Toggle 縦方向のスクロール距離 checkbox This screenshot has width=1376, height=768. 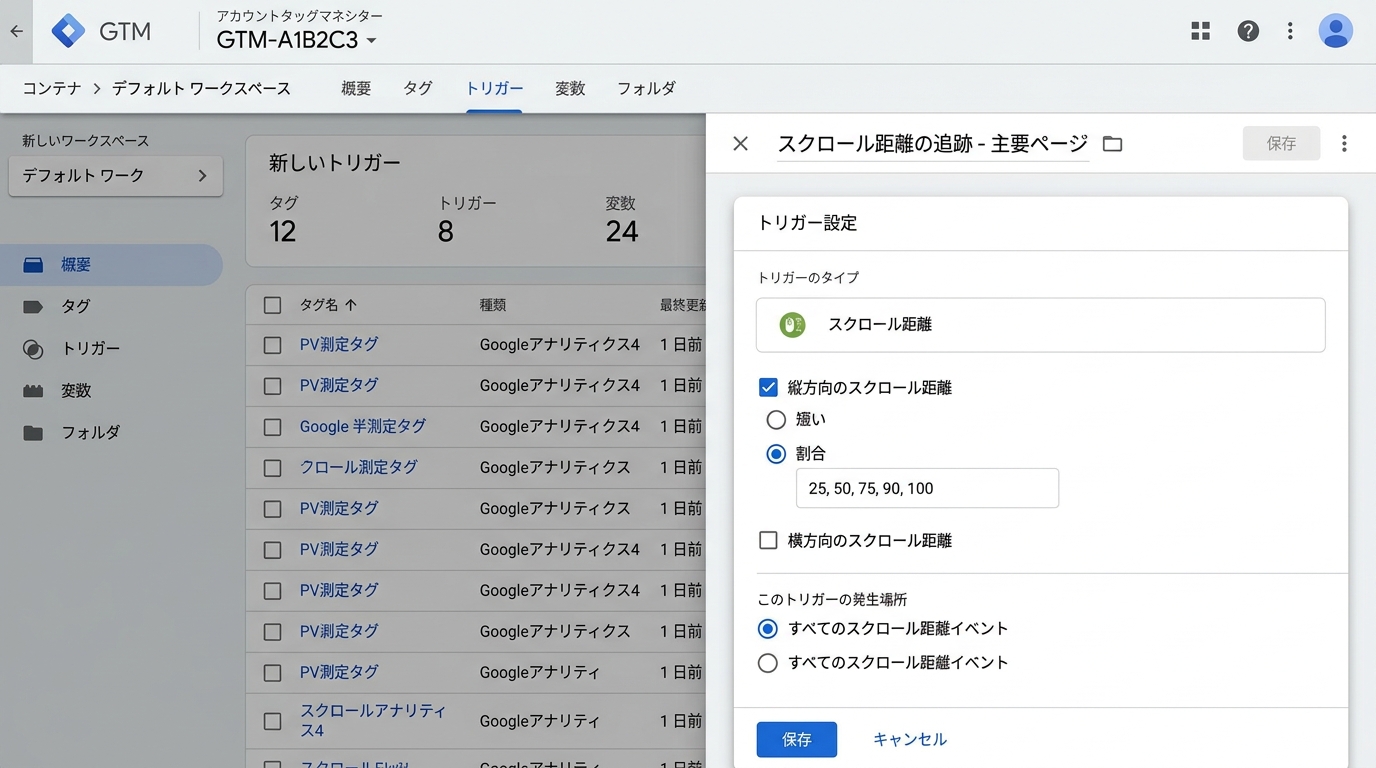[x=768, y=387]
